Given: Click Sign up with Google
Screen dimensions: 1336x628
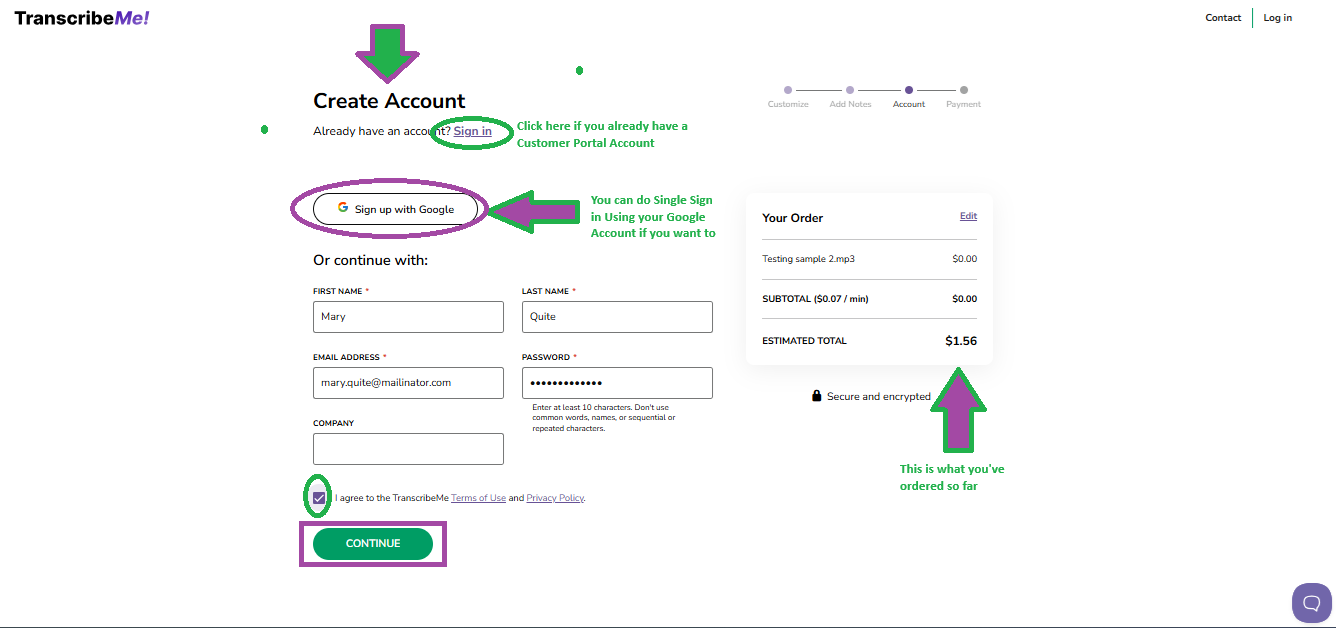Looking at the screenshot, I should [x=395, y=209].
